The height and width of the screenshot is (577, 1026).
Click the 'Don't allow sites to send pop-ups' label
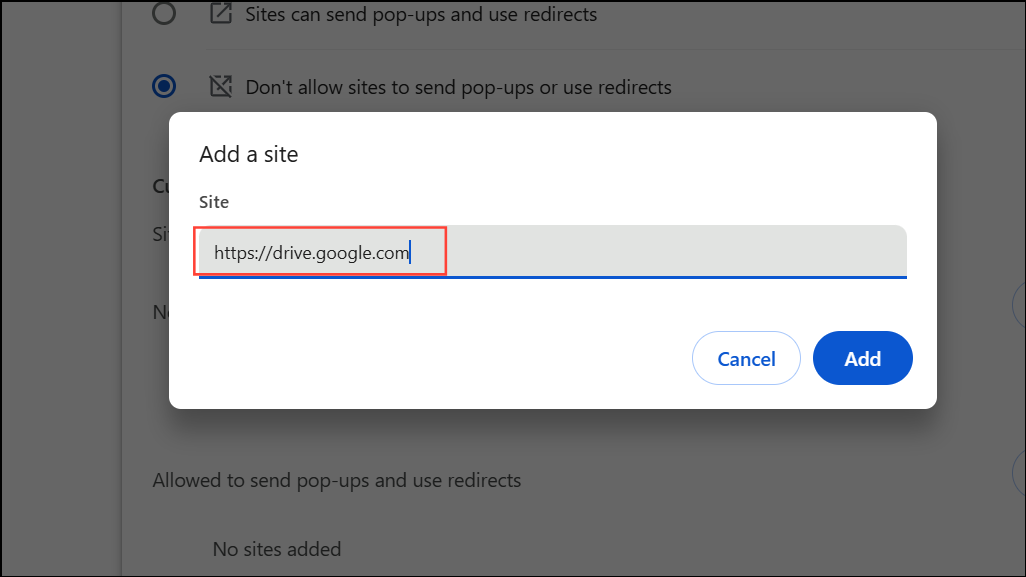coord(458,87)
